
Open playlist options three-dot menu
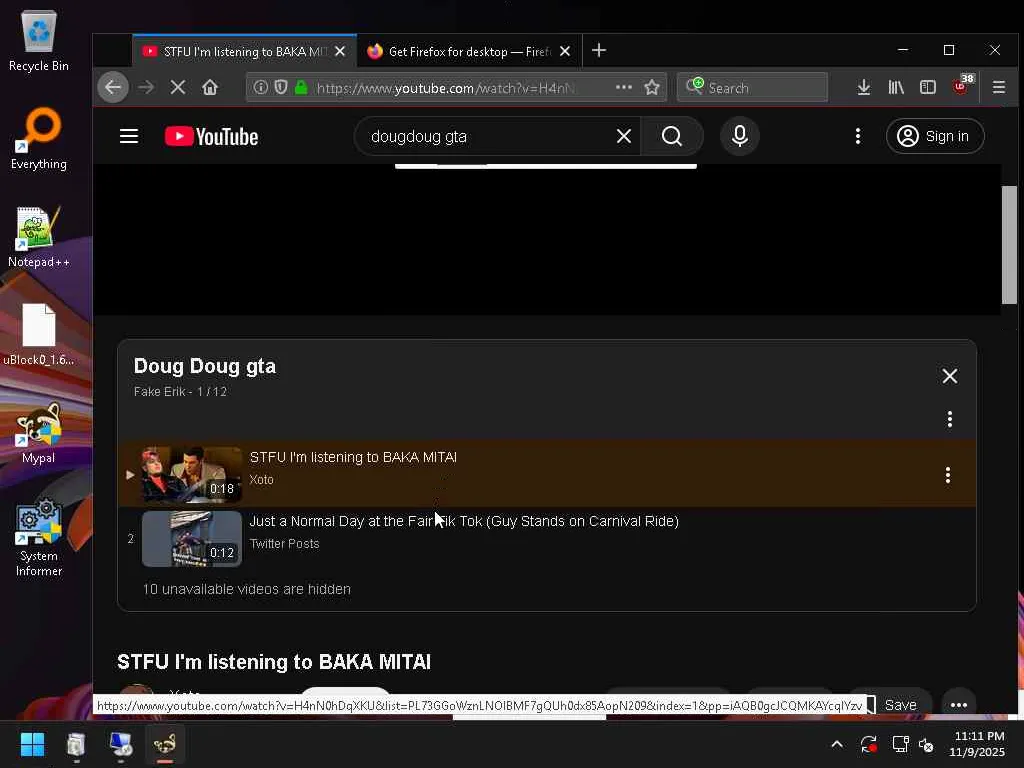point(950,419)
